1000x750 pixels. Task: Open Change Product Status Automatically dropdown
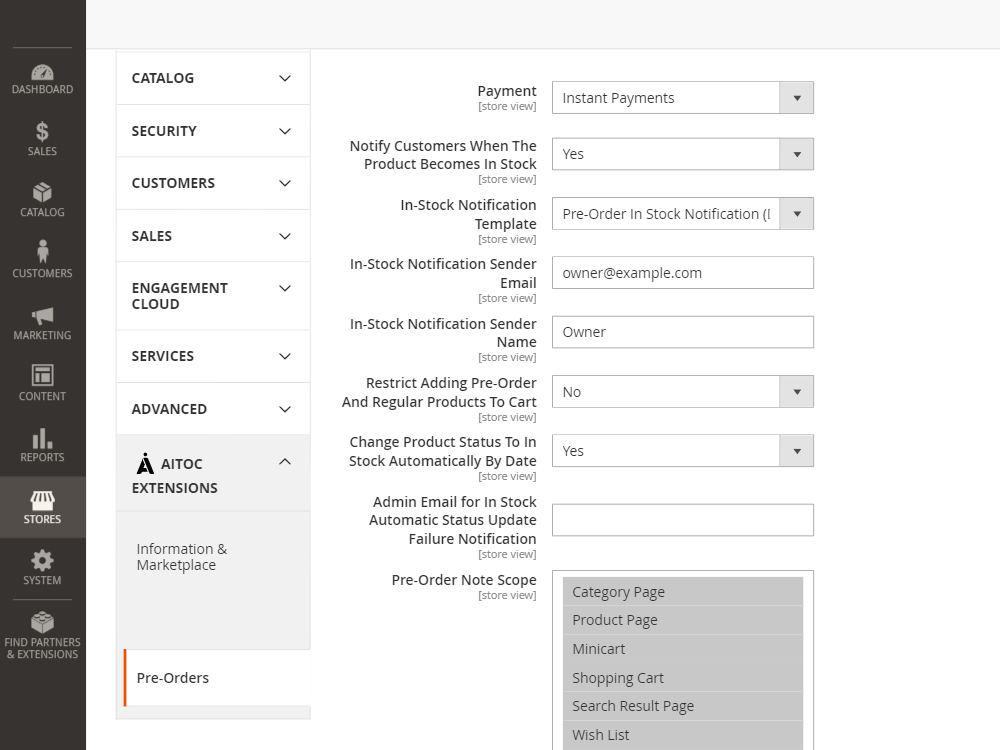click(682, 451)
